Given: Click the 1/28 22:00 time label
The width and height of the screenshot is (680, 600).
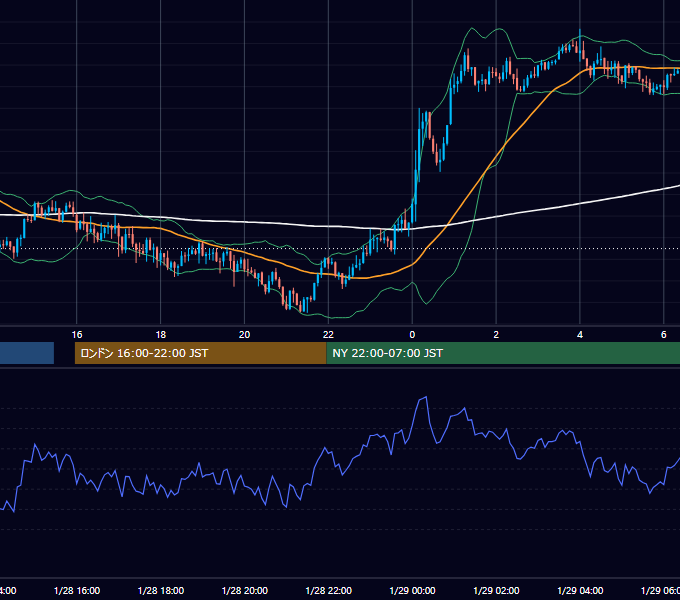Looking at the screenshot, I should [329, 590].
